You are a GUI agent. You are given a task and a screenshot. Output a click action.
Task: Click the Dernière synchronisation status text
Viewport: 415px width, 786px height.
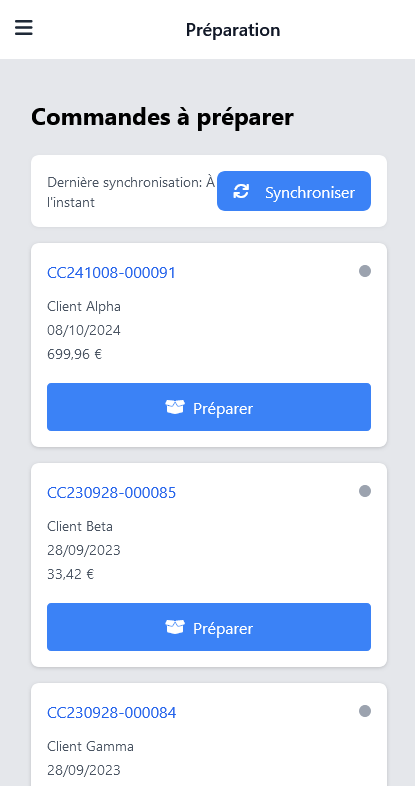[131, 192]
